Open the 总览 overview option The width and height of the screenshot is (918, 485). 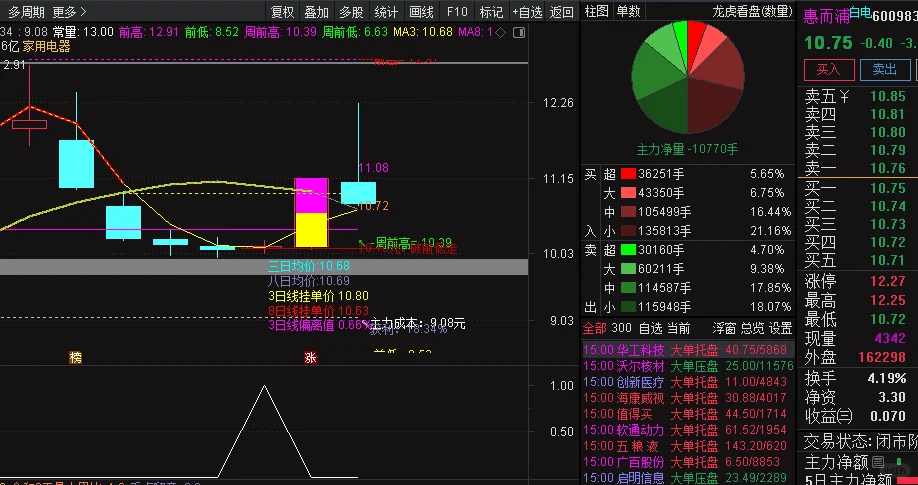[x=752, y=328]
